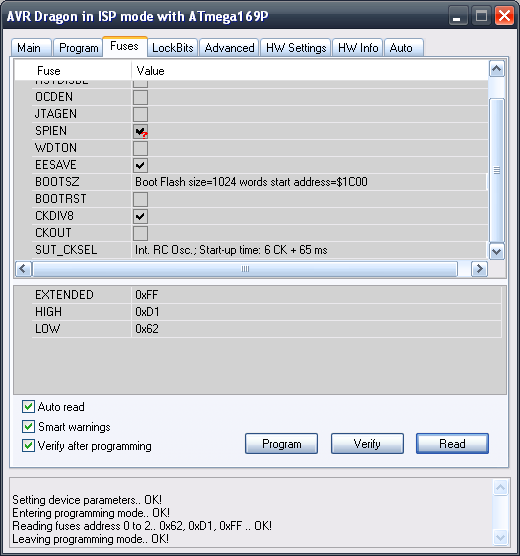
Task: Enable the WDTON fuse checkbox
Action: point(140,148)
